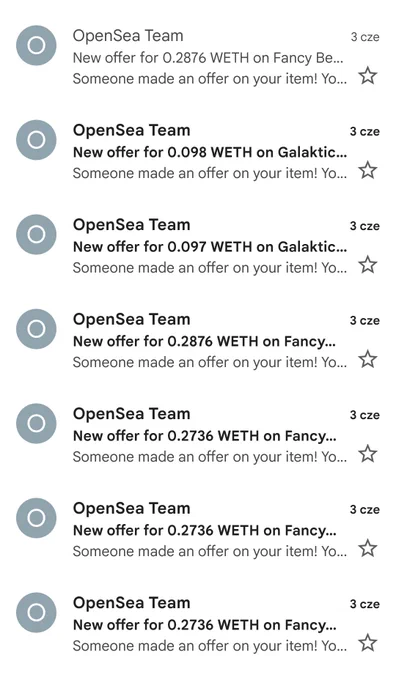
Task: Select the 0.097 WETH email sender avatar
Action: coord(36,234)
